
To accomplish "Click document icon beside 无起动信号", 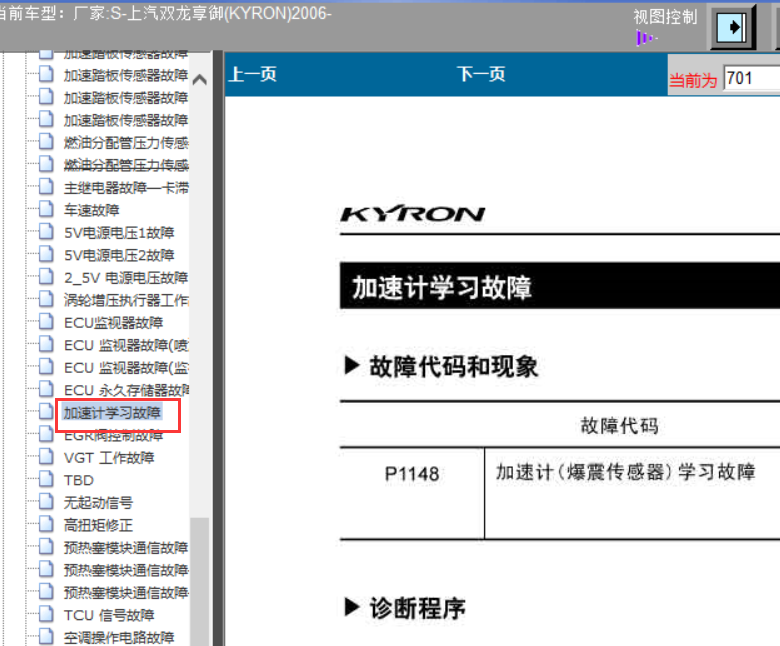I will pos(46,502).
